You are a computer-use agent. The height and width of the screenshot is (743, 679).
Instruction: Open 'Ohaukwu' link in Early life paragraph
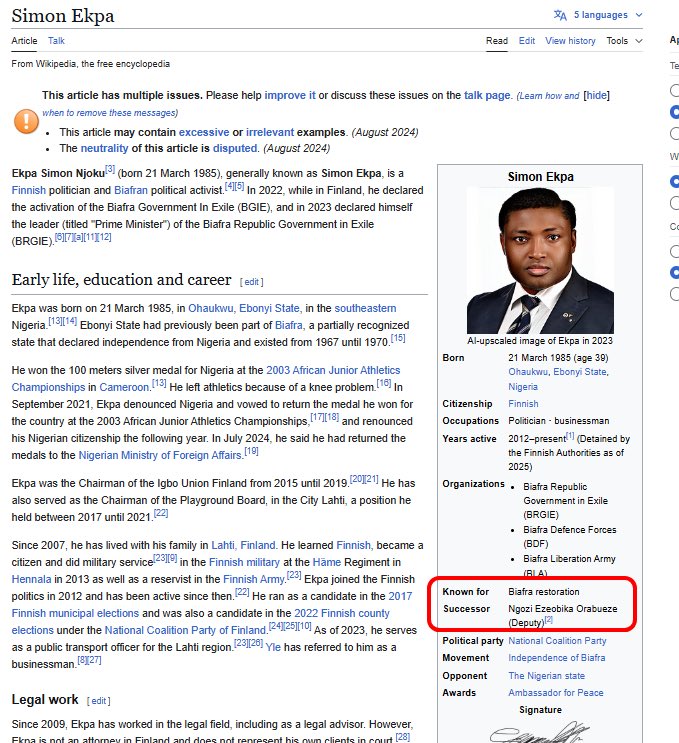pos(210,308)
